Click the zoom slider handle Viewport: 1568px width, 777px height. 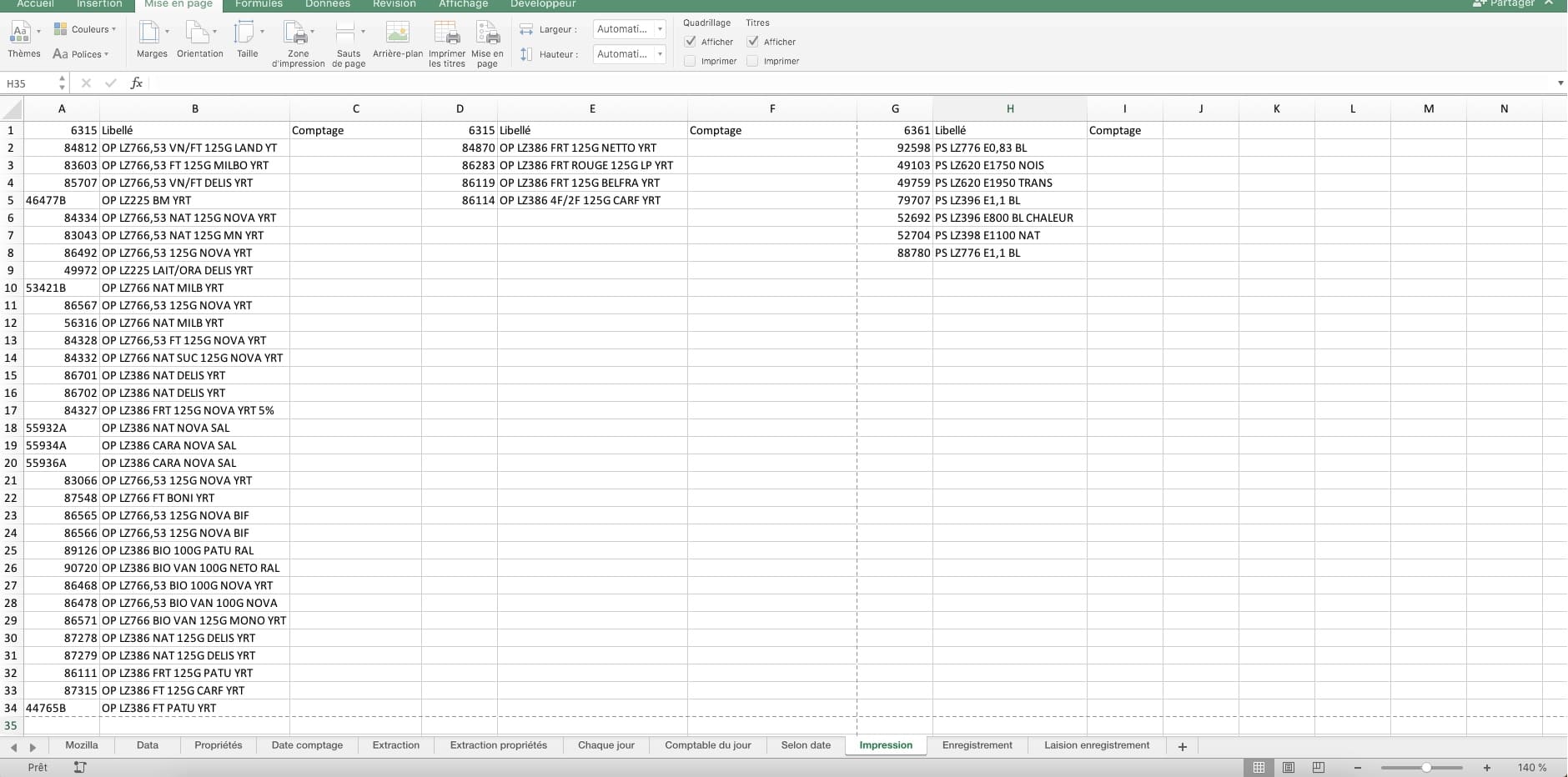click(x=1426, y=767)
